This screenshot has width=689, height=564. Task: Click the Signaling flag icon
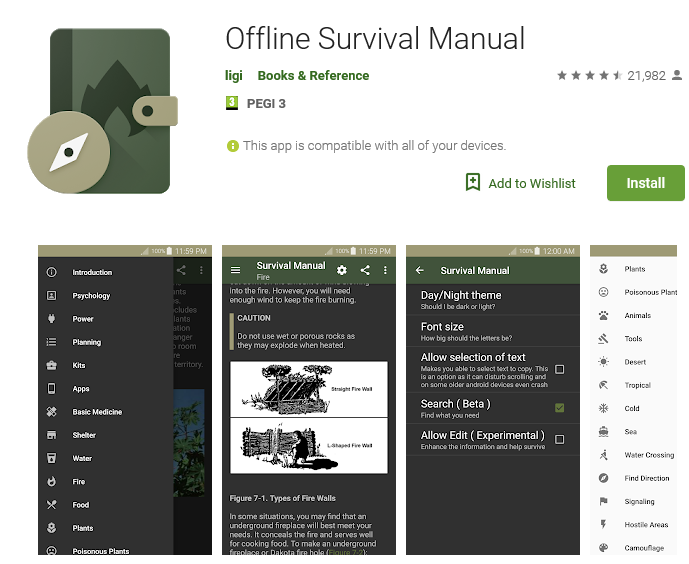[603, 501]
